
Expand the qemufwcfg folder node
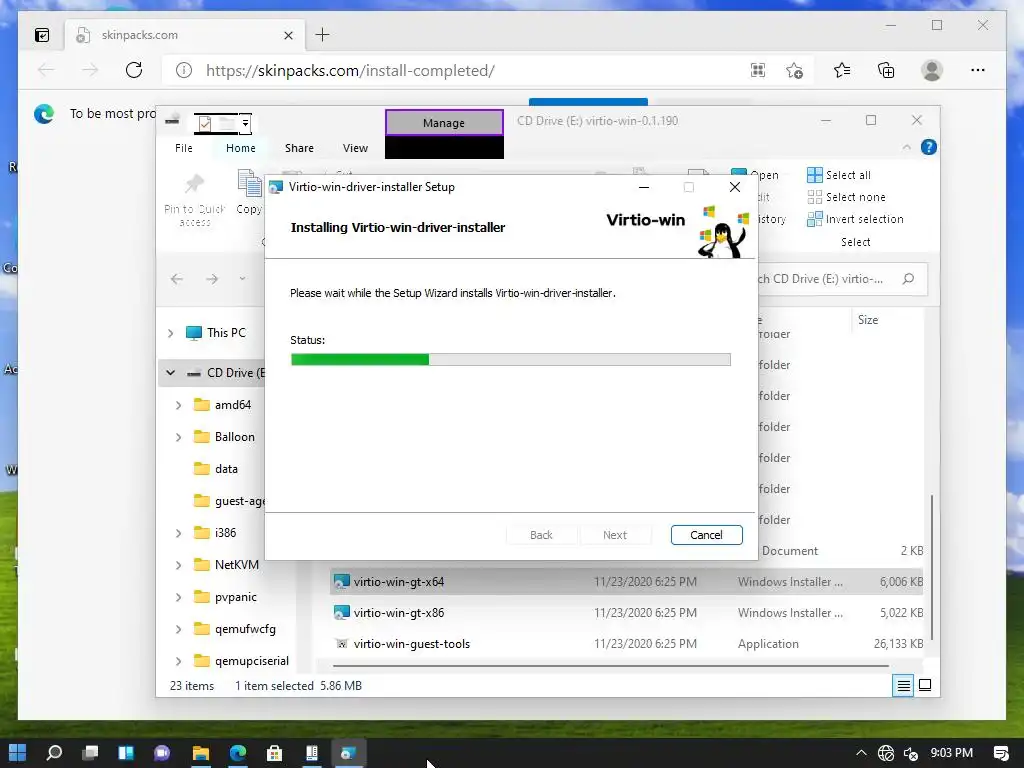(x=178, y=629)
